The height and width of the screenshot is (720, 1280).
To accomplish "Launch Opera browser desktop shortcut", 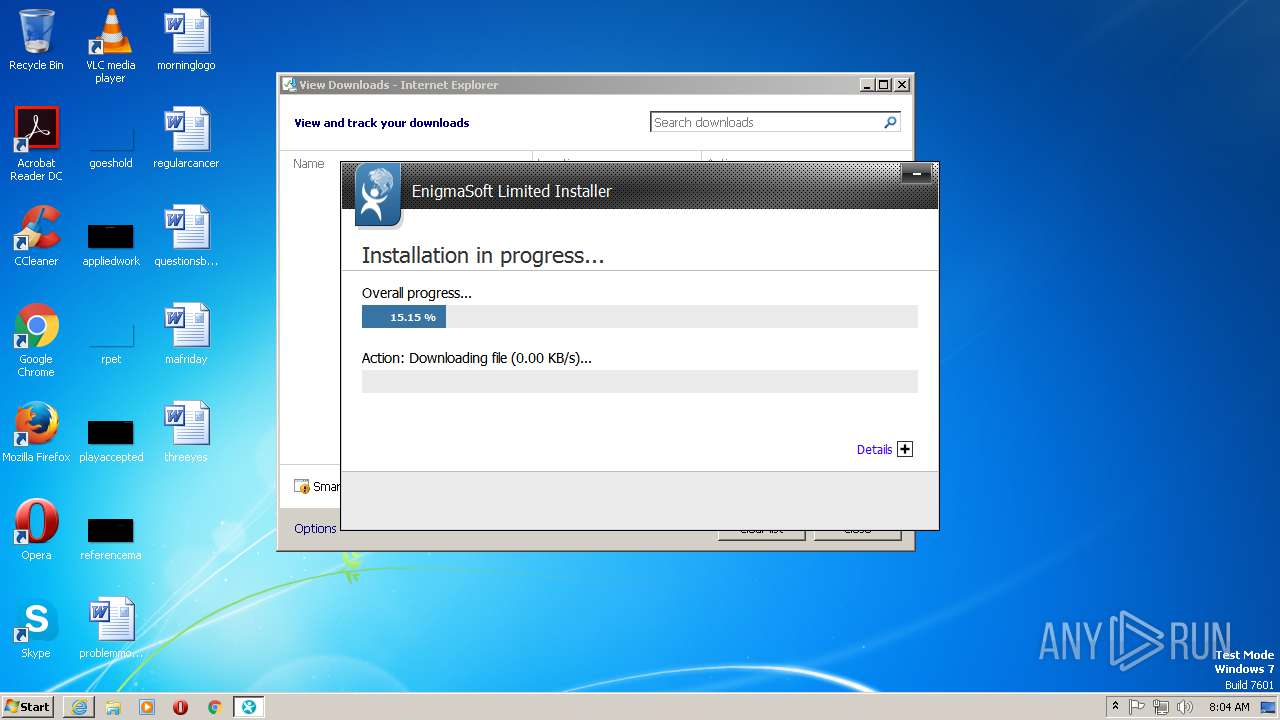I will [36, 530].
